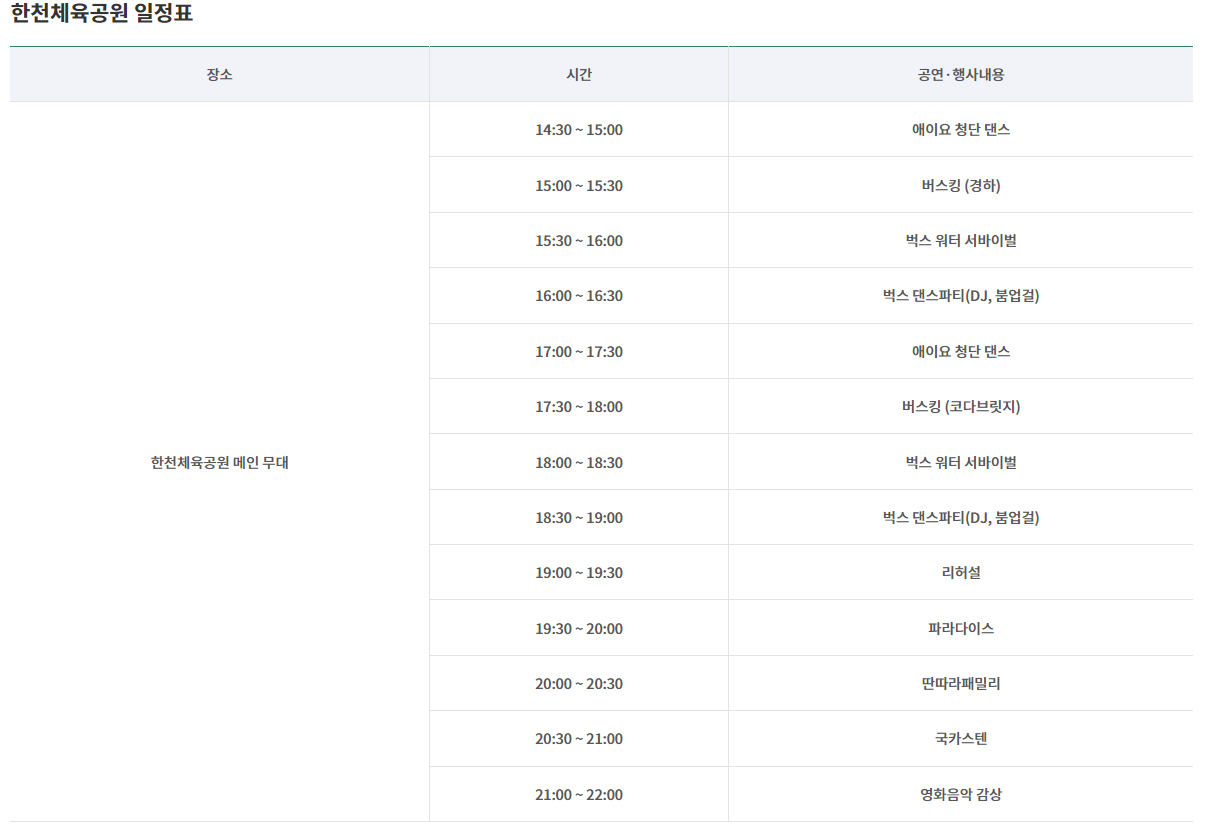Screen dimensions: 1212x825
Task: Click the 딴따라패밀리 event cell
Action: point(961,683)
